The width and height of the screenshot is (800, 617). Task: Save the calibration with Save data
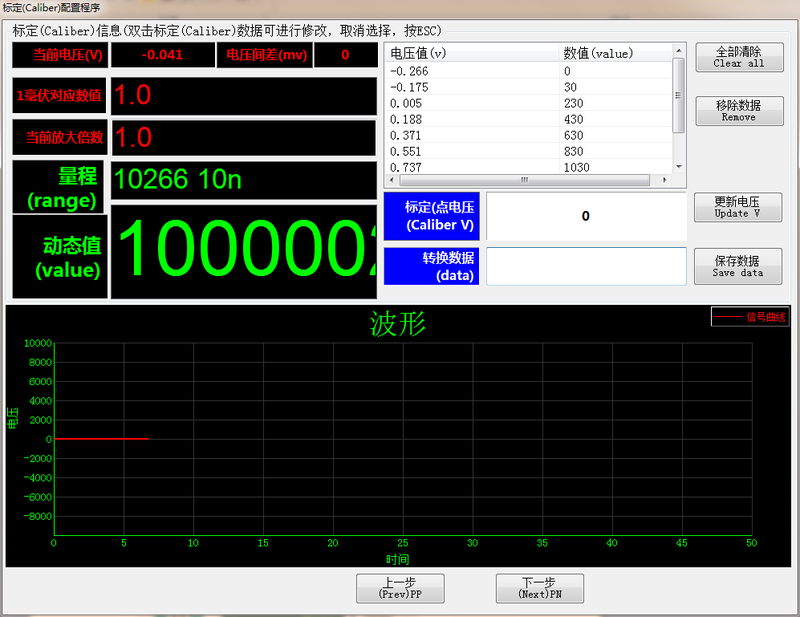[738, 266]
